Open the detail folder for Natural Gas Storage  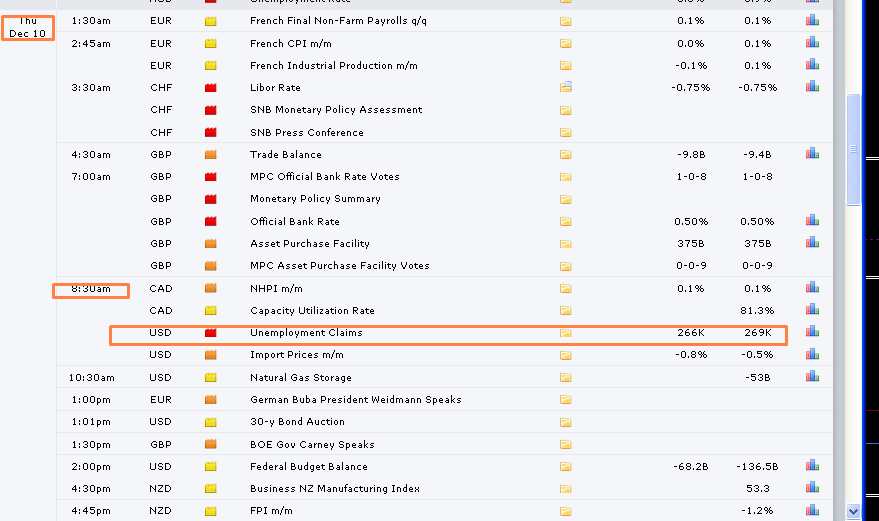click(x=566, y=378)
